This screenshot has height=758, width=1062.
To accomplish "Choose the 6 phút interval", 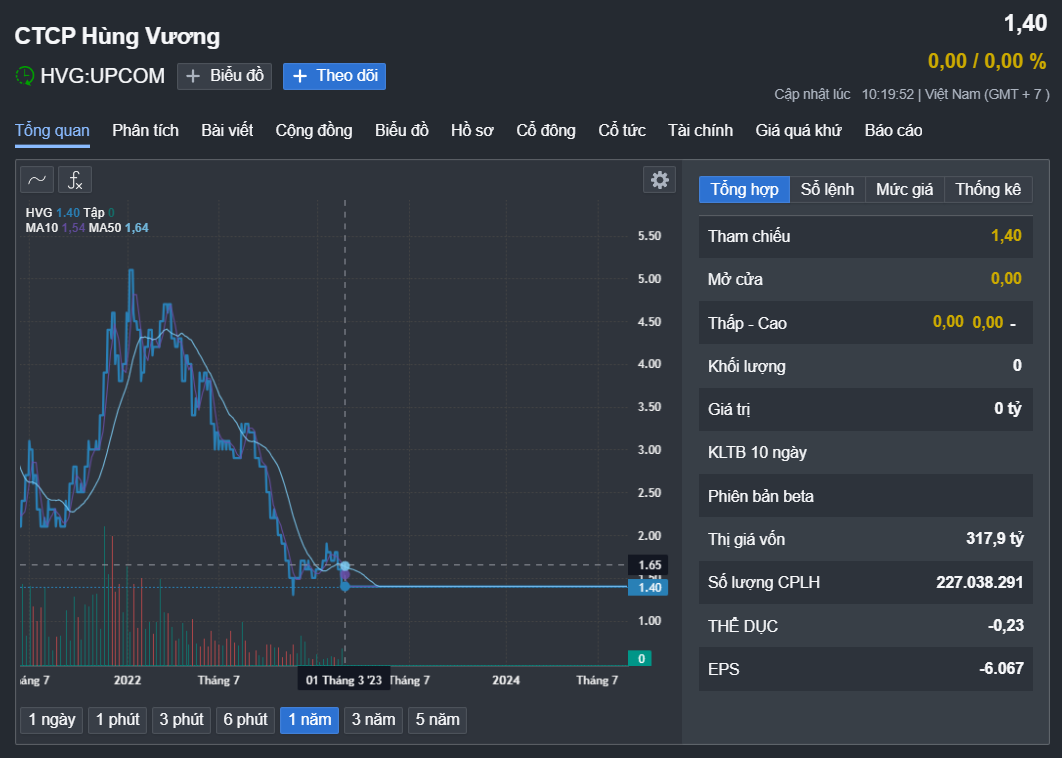I will 245,720.
